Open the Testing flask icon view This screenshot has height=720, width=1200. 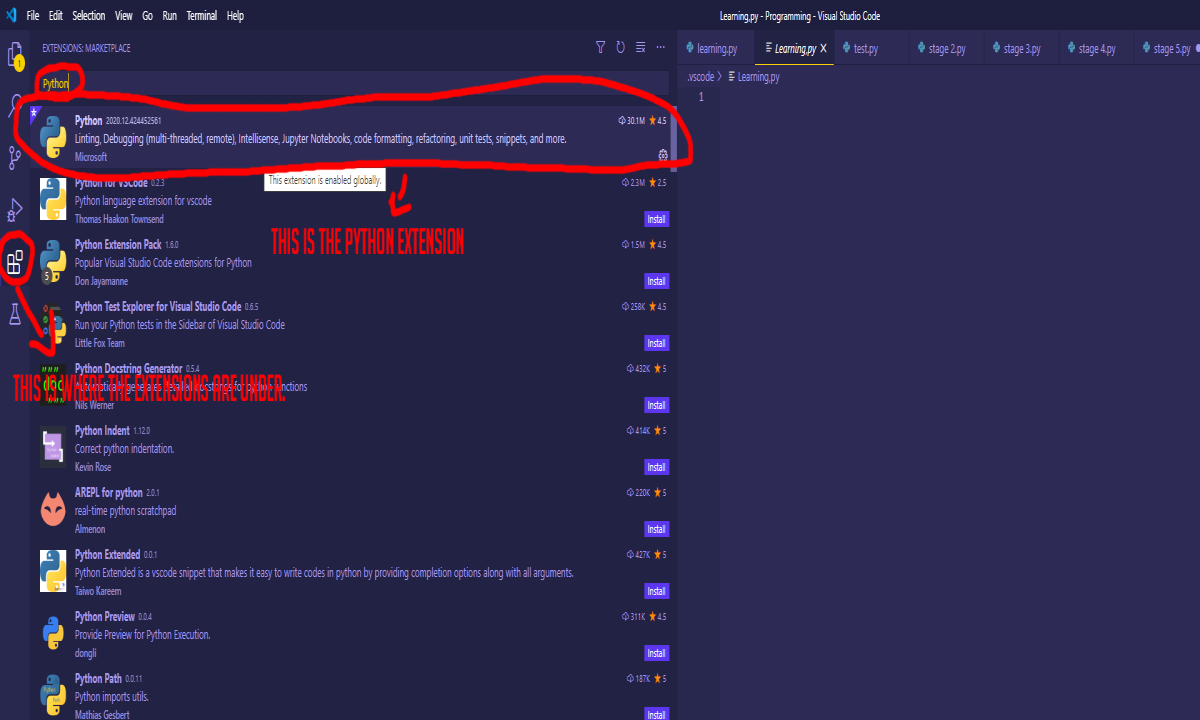pyautogui.click(x=15, y=314)
